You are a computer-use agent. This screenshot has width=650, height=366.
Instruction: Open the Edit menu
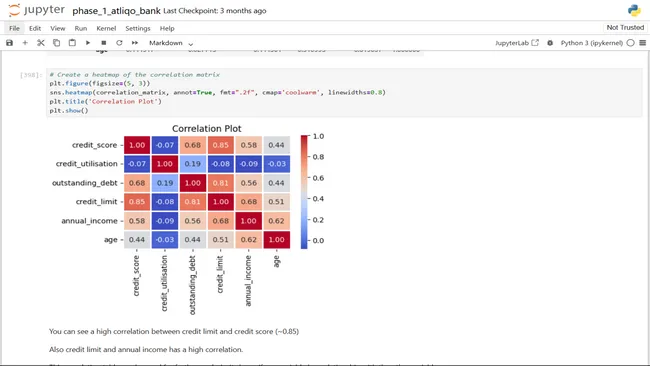[x=35, y=28]
